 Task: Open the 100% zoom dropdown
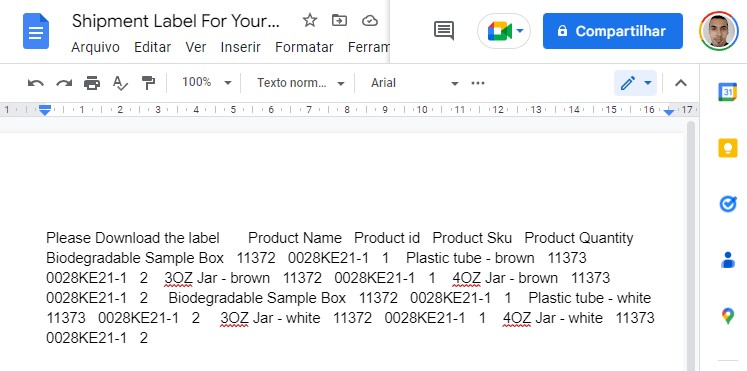coord(206,83)
